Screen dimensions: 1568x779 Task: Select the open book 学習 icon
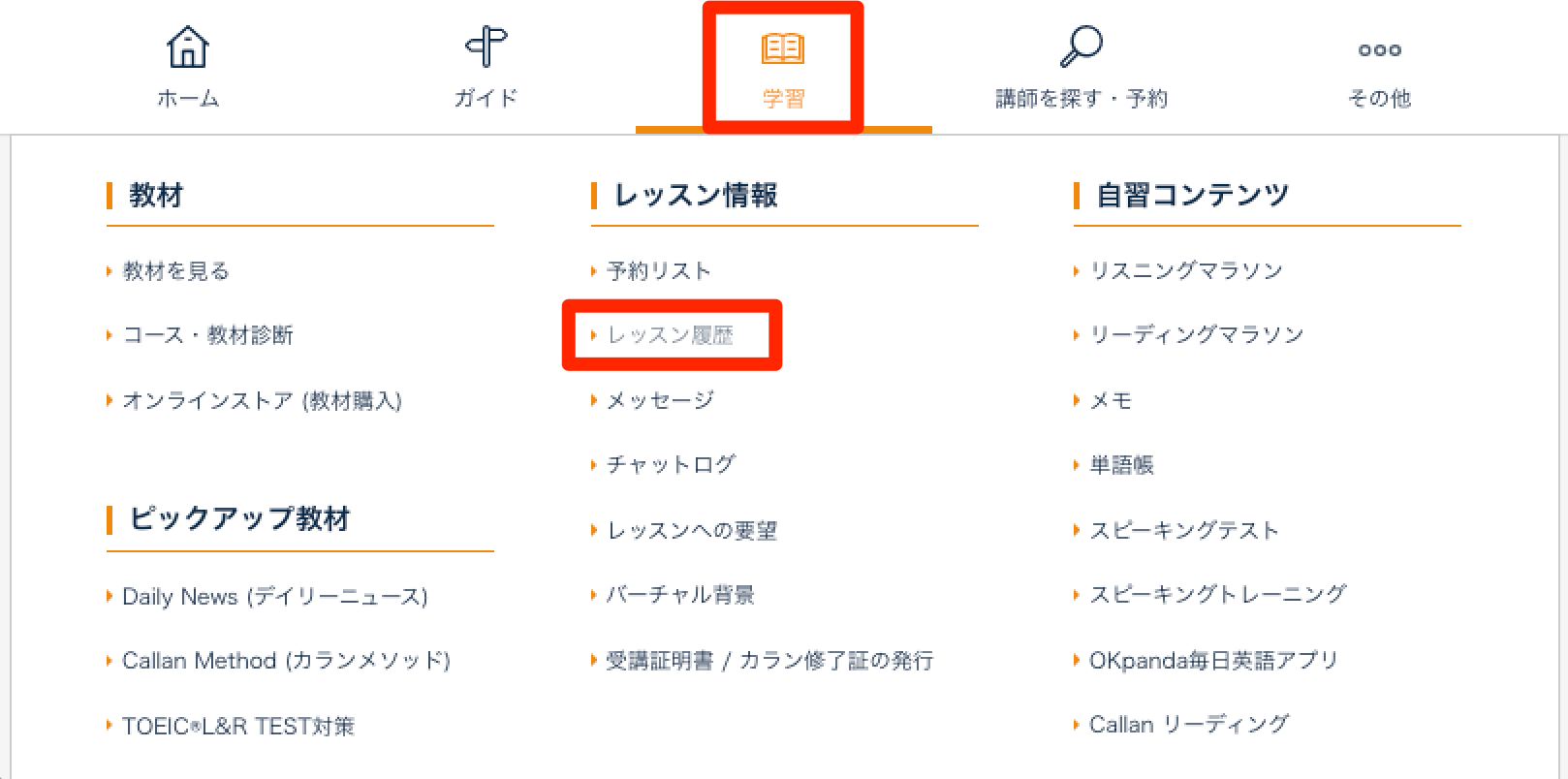coord(783,47)
